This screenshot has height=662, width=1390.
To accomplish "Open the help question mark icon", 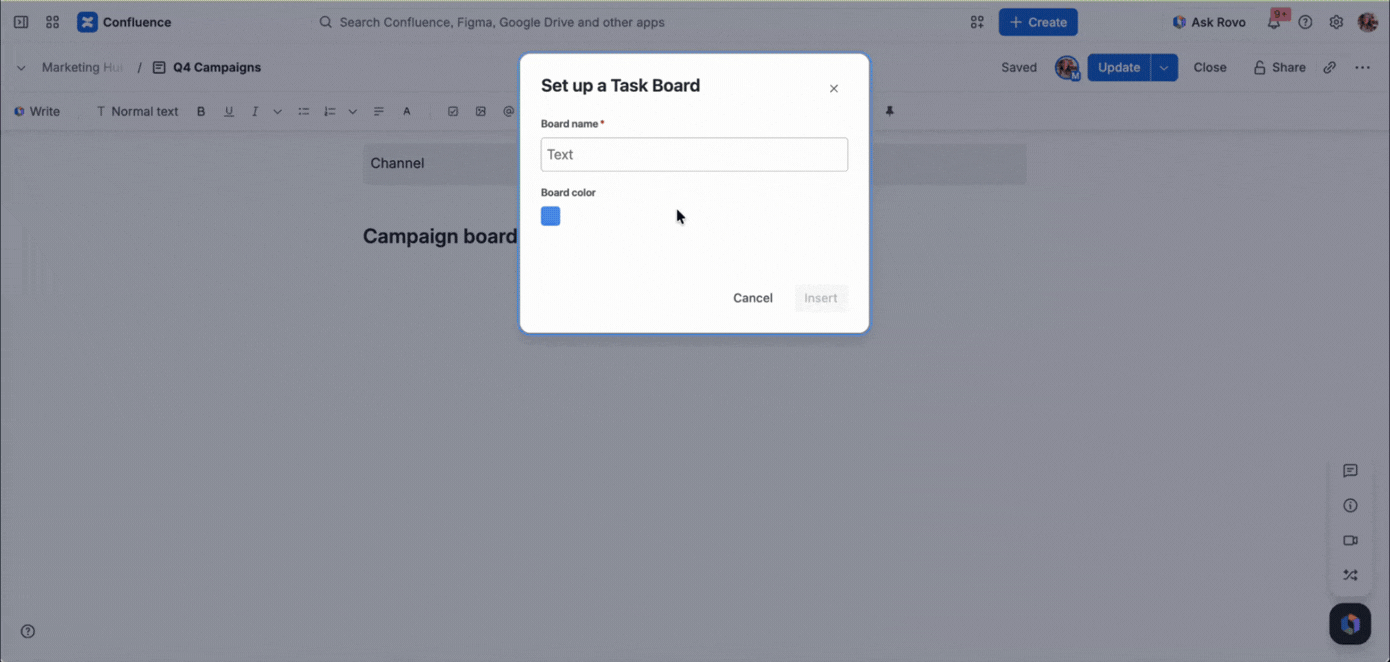I will pos(1305,22).
